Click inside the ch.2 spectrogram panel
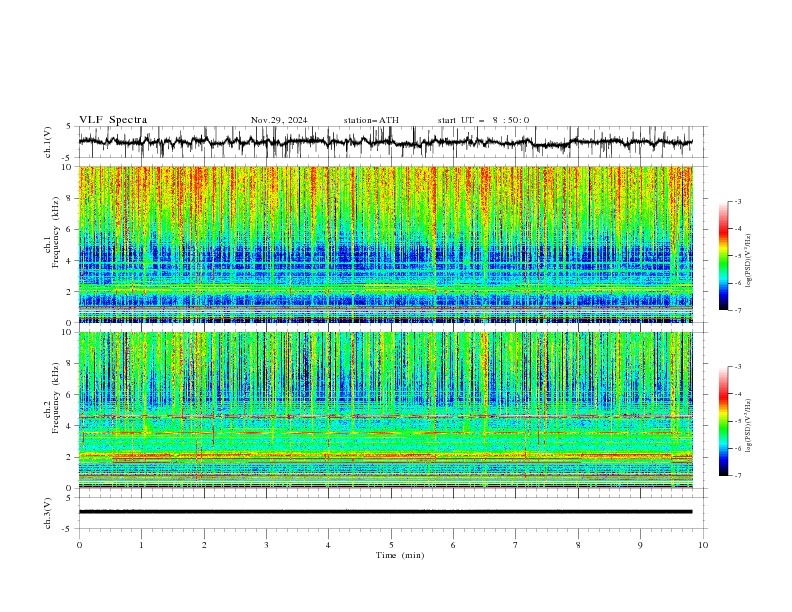Viewport: 792px width, 612px height. [385, 410]
